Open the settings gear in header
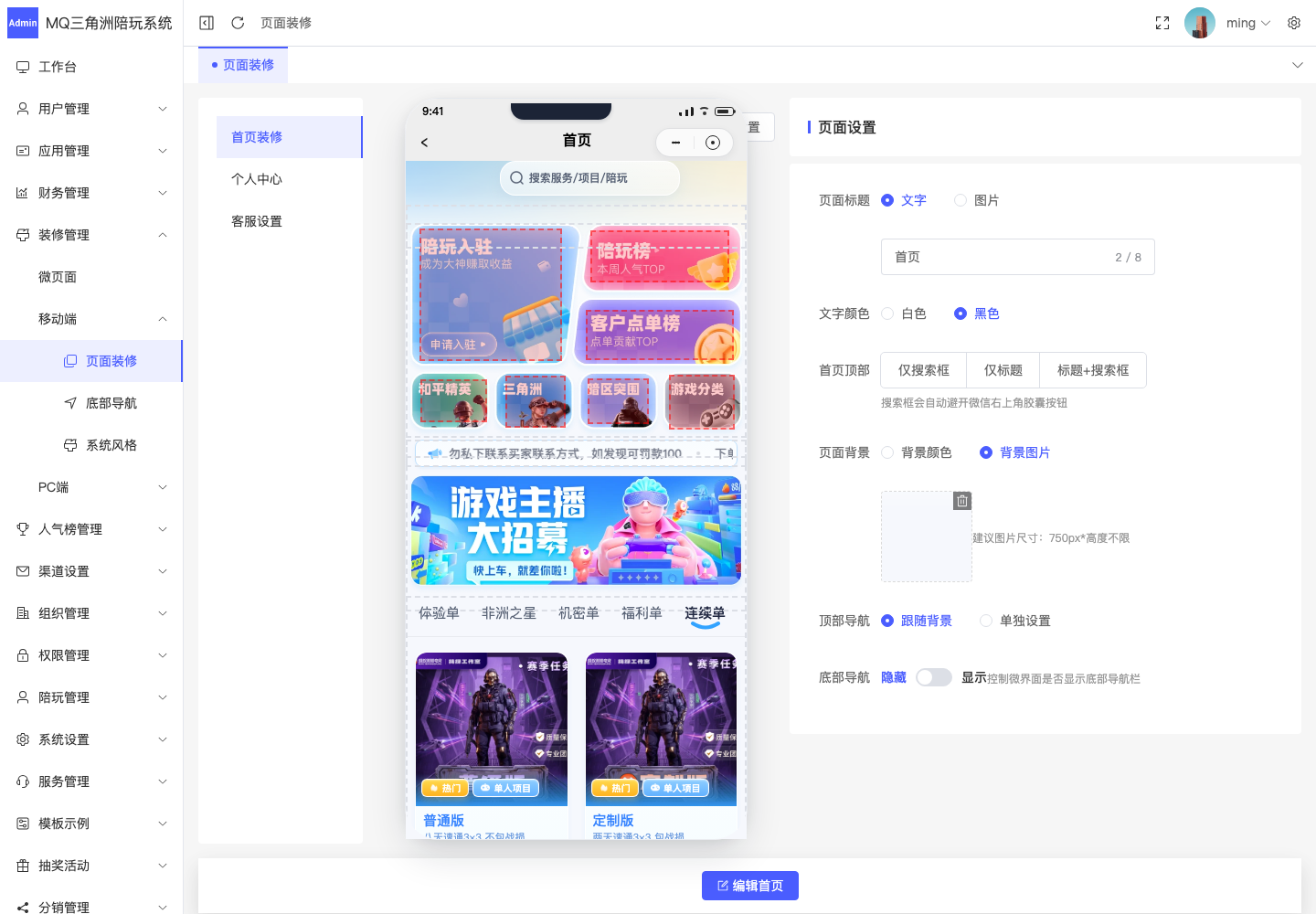1316x914 pixels. click(x=1294, y=23)
